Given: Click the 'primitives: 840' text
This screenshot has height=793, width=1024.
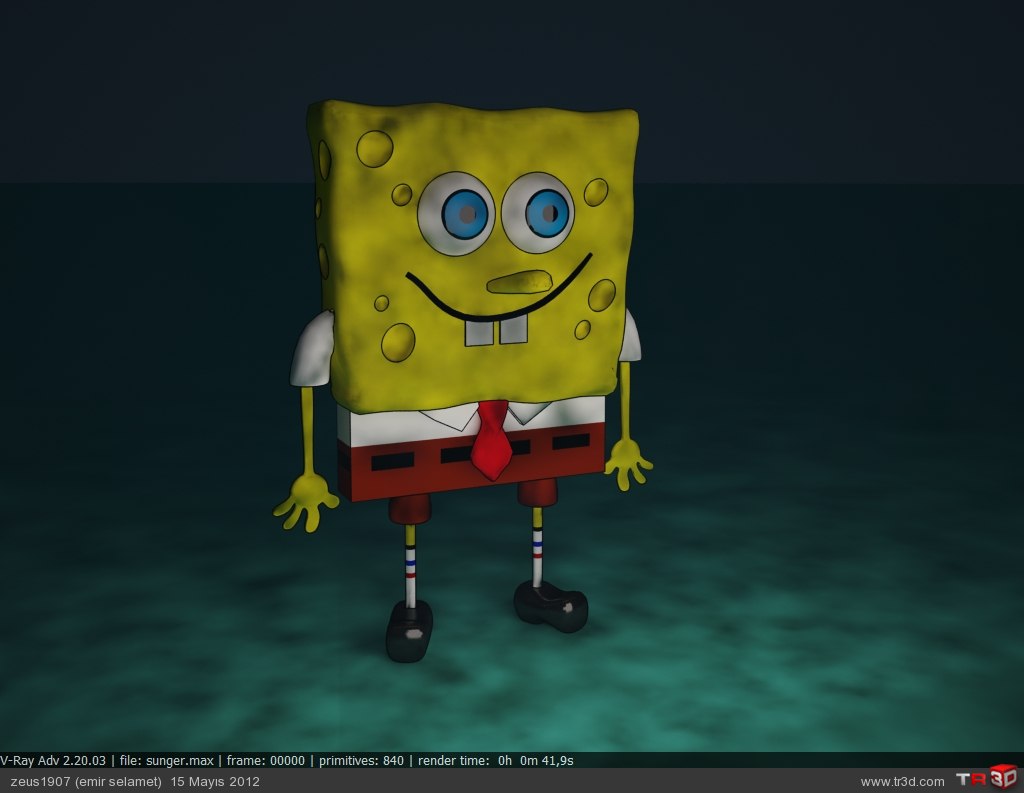Looking at the screenshot, I should tap(361, 760).
